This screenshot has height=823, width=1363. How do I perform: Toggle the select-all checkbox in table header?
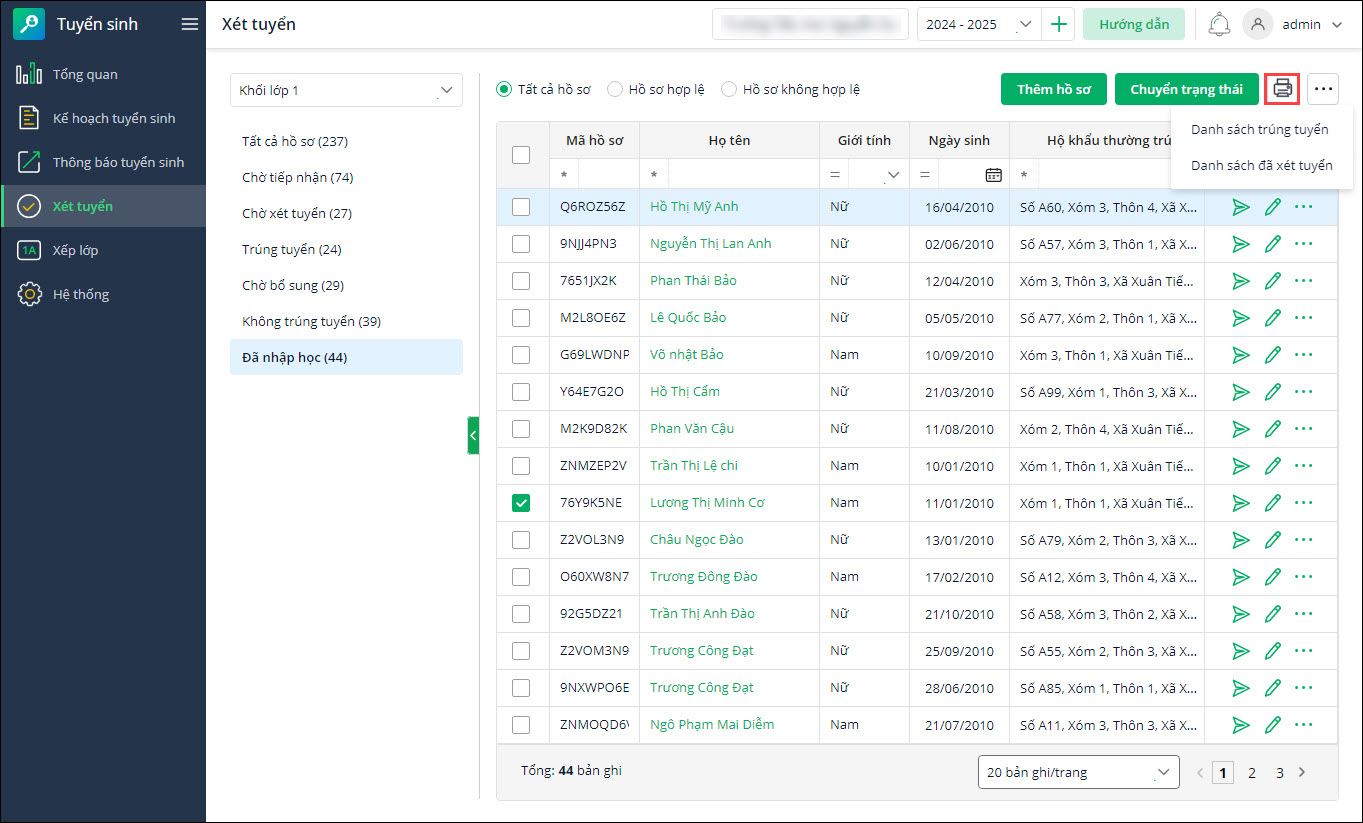521,155
